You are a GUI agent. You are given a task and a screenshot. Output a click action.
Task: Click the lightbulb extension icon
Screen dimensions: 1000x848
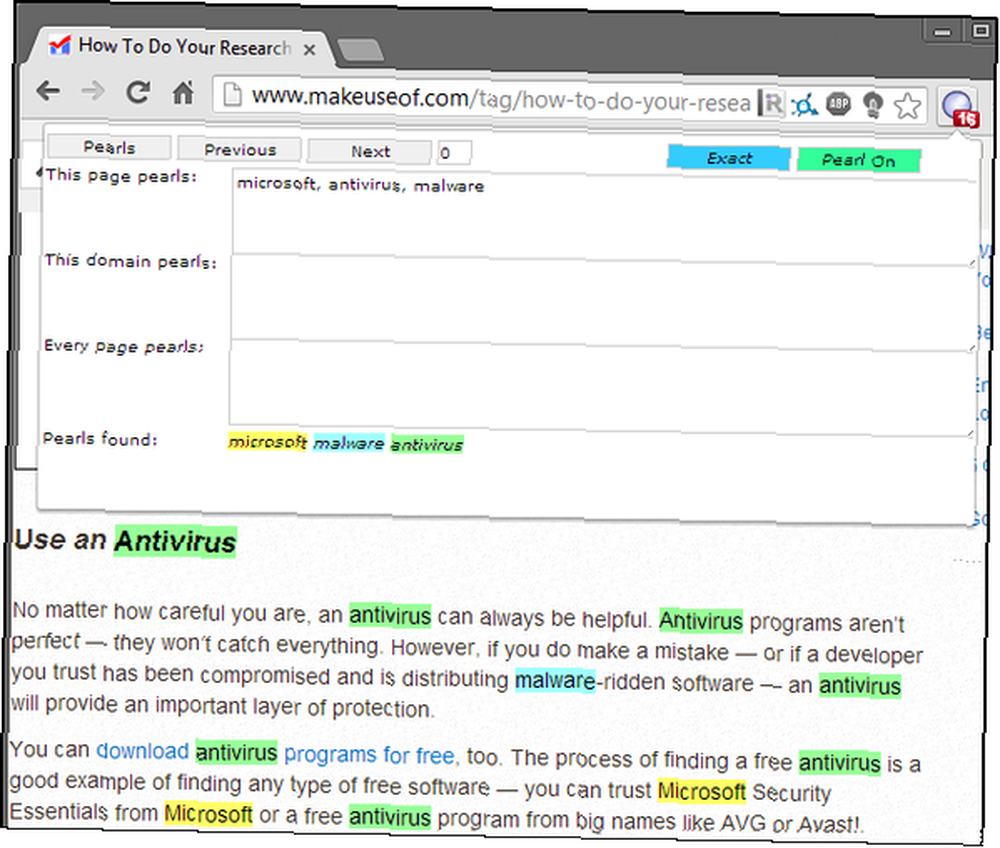pyautogui.click(x=872, y=105)
